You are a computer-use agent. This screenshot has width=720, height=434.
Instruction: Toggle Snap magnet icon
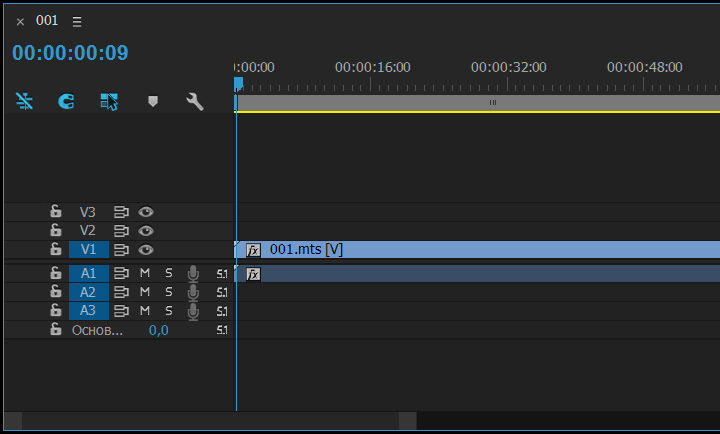[66, 101]
